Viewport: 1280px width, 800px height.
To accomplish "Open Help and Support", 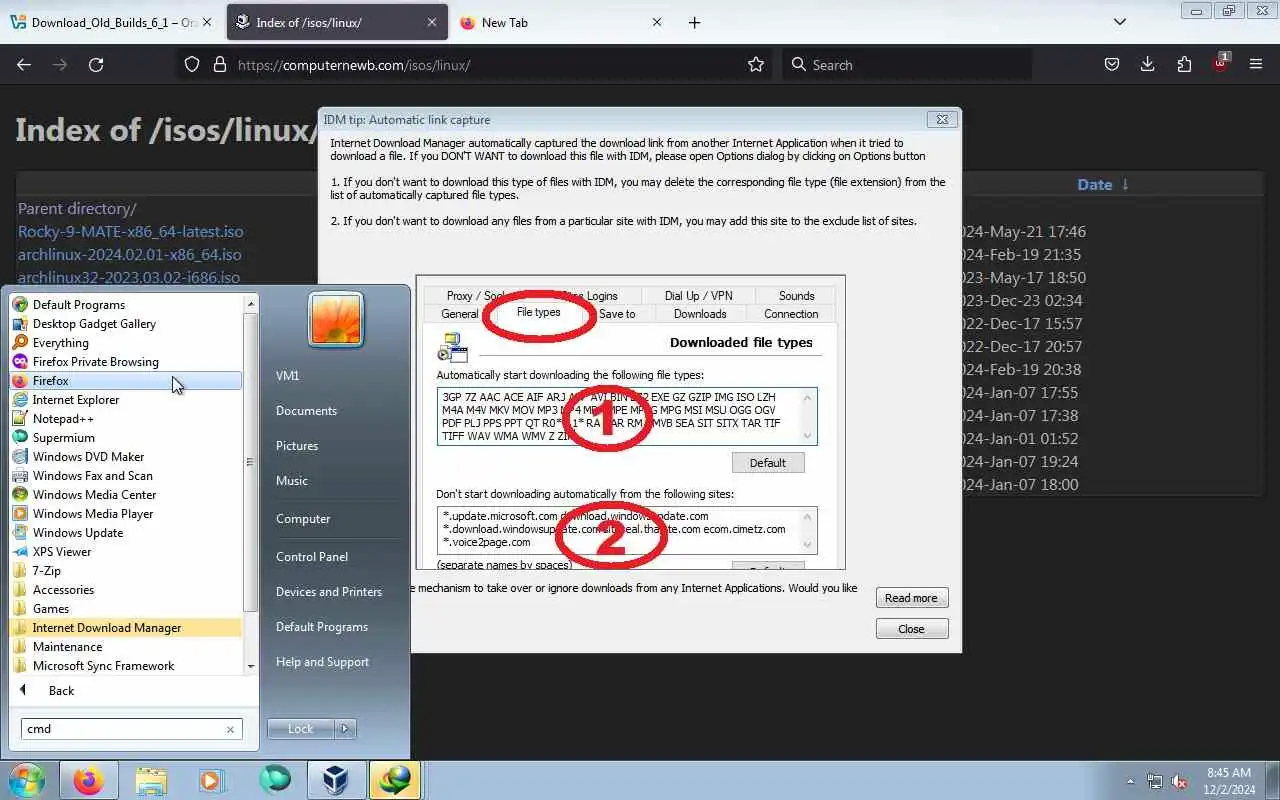I will point(322,662).
